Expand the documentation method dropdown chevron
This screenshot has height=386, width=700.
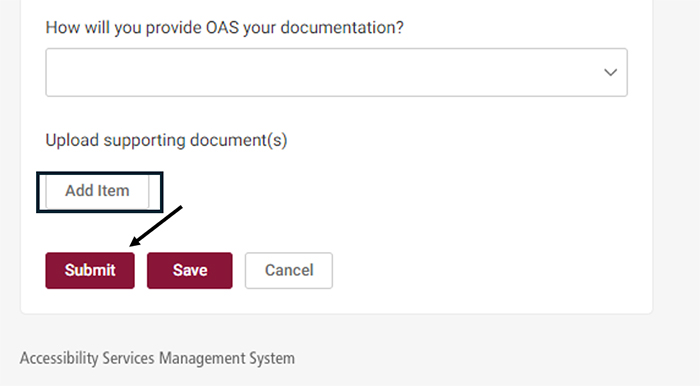click(x=610, y=72)
